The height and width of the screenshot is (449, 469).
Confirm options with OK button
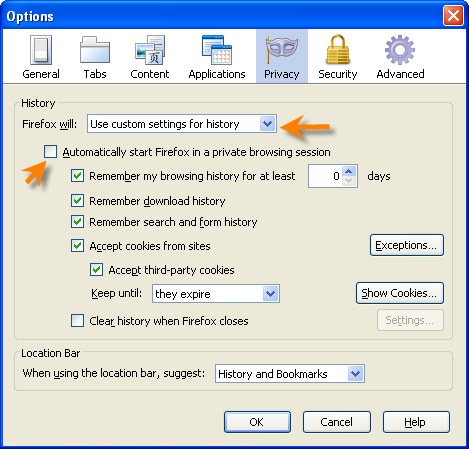point(257,422)
